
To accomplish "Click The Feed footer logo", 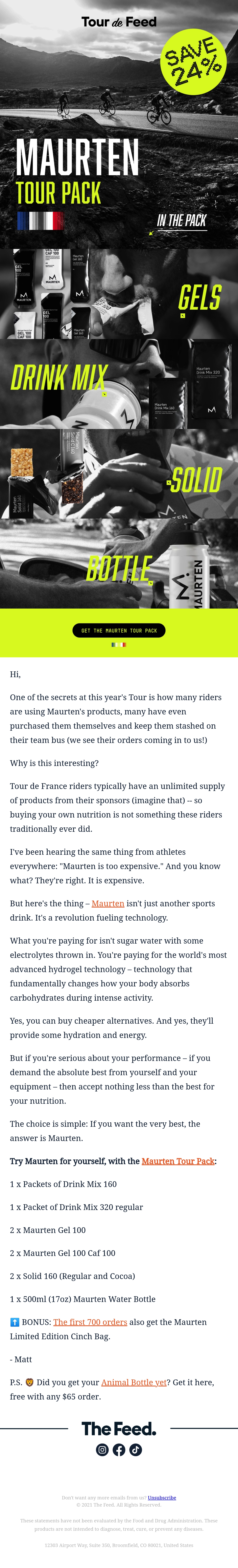I will coord(119,1429).
